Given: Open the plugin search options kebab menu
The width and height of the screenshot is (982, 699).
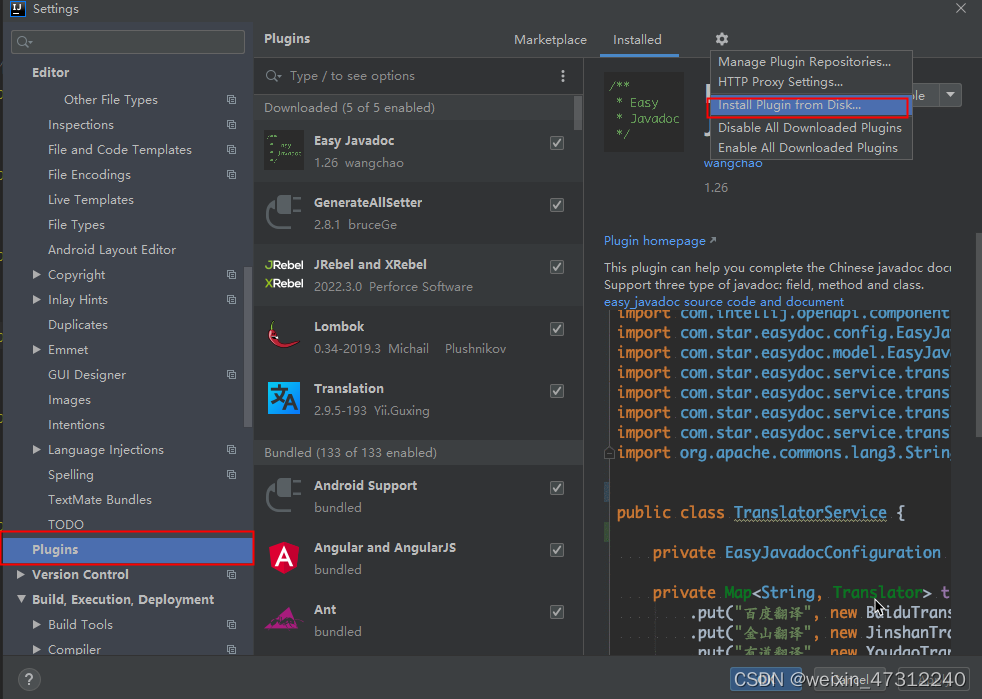Looking at the screenshot, I should (562, 76).
